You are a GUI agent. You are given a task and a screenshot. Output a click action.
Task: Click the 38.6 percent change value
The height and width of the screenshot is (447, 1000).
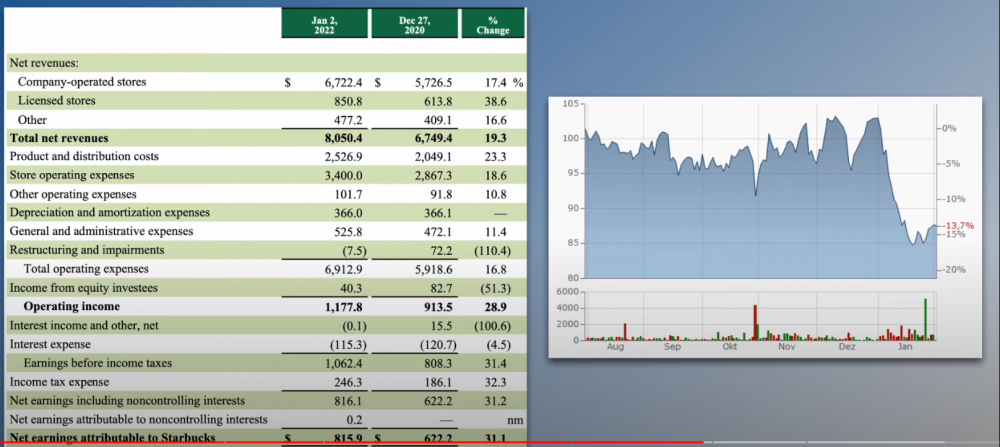pos(496,101)
